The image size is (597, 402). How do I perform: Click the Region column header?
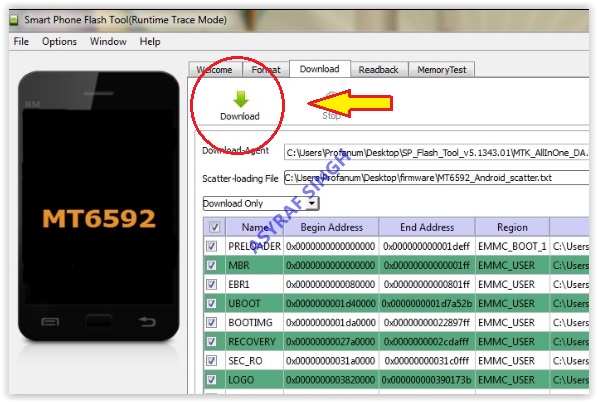(512, 227)
